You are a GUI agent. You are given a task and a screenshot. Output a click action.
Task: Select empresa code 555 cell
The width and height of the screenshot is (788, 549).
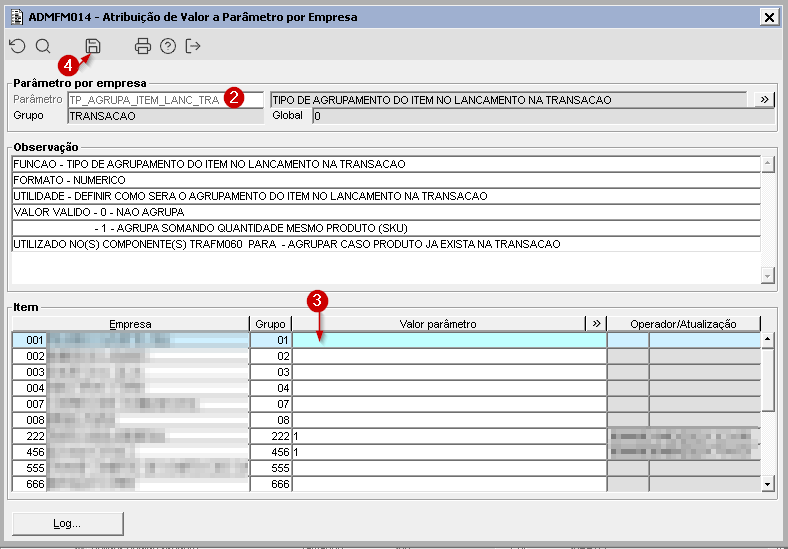click(x=30, y=469)
